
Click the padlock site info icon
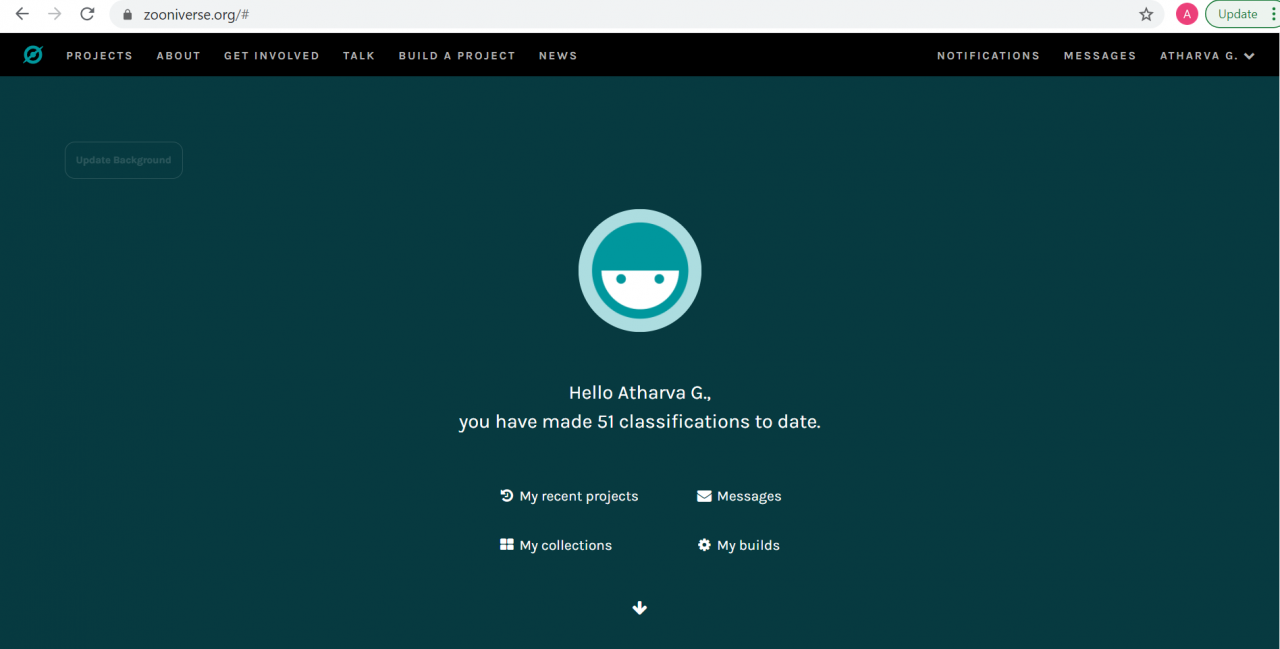127,15
